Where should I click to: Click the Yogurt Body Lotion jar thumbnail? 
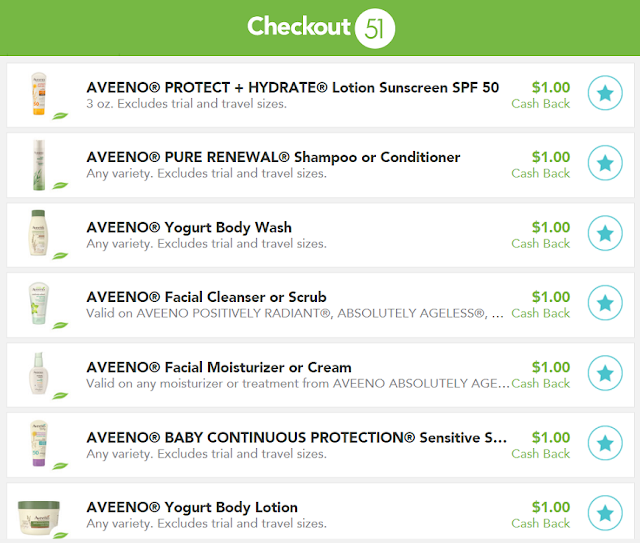(x=38, y=516)
